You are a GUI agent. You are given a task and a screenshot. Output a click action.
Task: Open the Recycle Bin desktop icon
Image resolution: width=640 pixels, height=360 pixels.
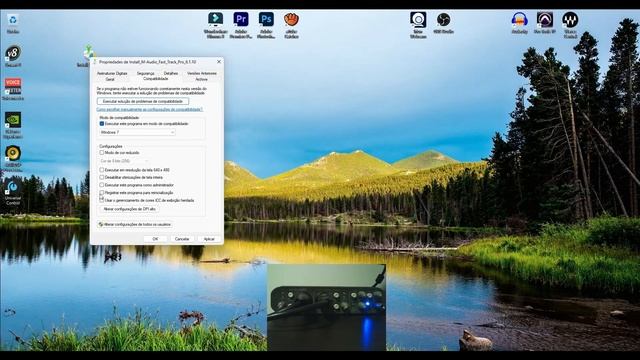(x=13, y=23)
